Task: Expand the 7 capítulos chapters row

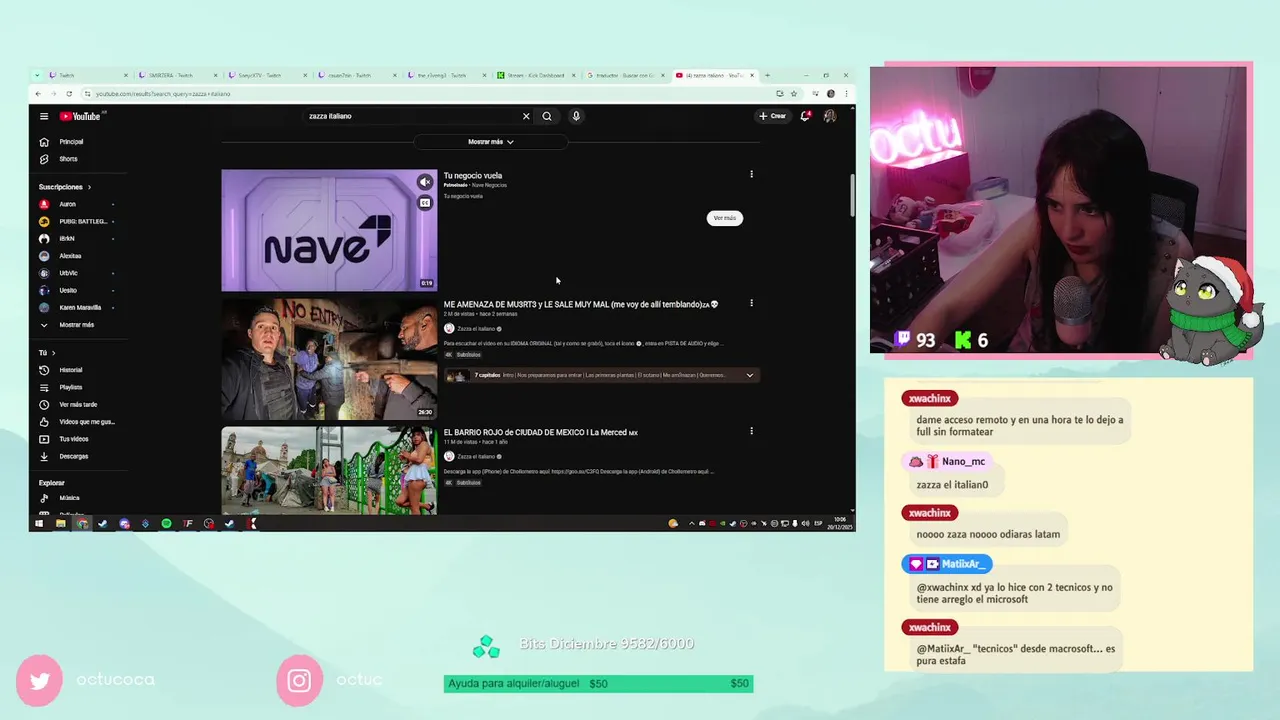Action: pos(602,375)
